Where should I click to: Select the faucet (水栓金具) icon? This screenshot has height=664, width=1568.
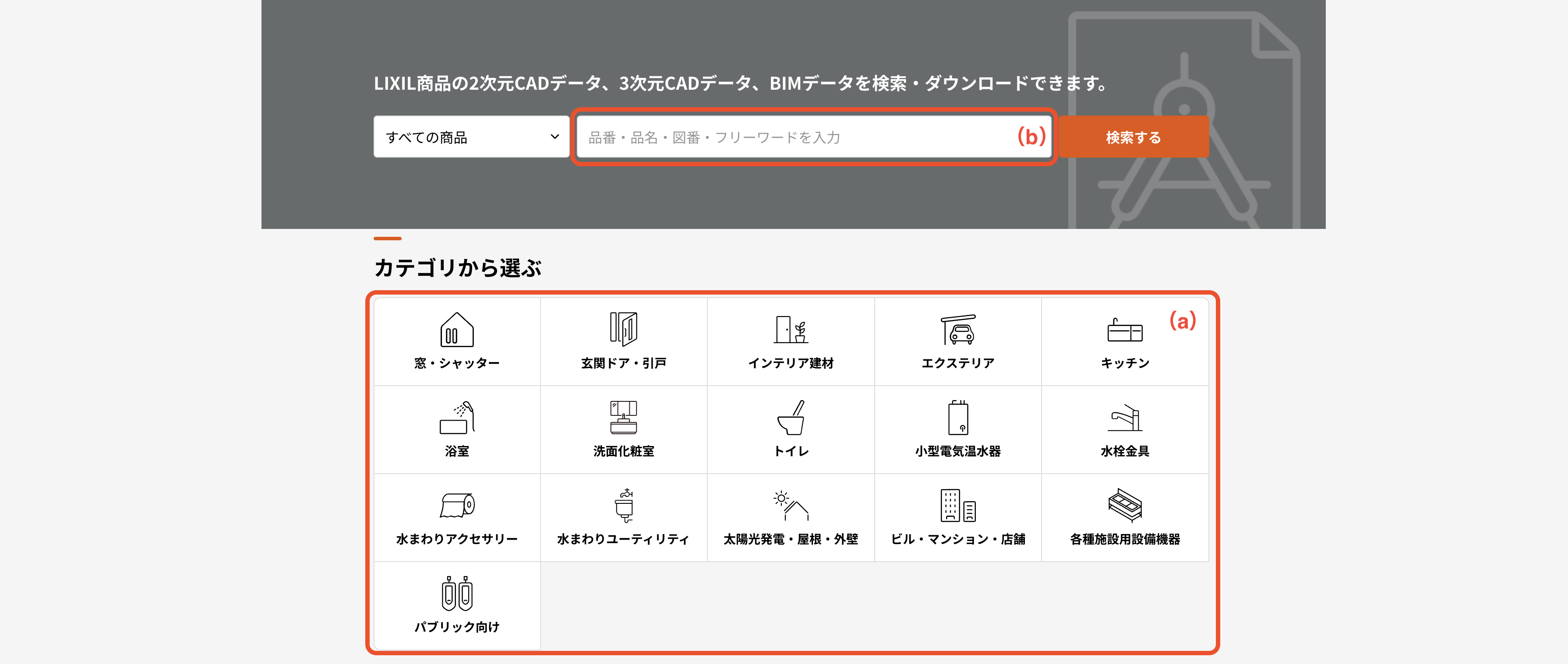tap(1124, 418)
